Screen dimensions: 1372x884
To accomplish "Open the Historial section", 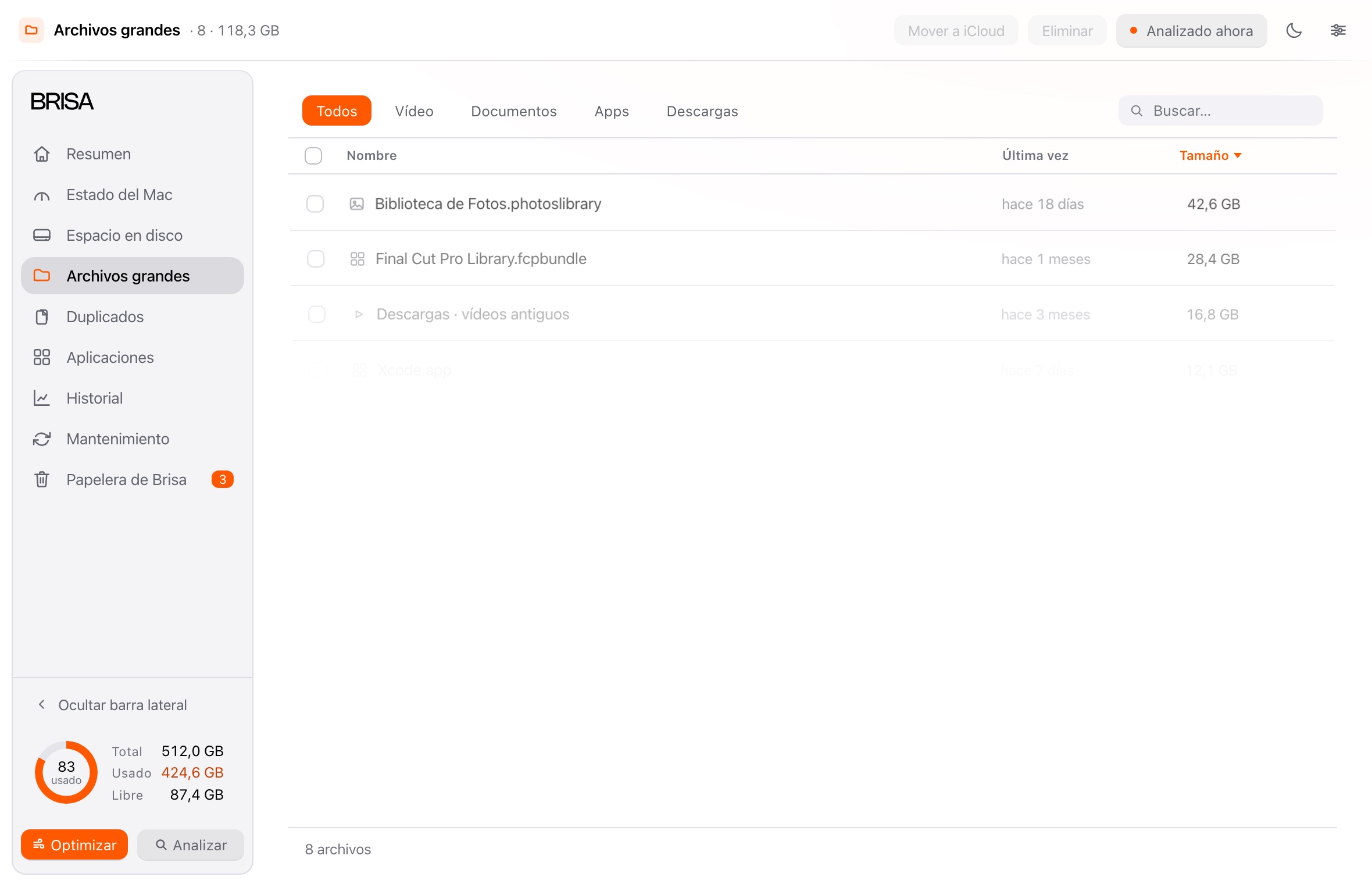I will [x=133, y=398].
